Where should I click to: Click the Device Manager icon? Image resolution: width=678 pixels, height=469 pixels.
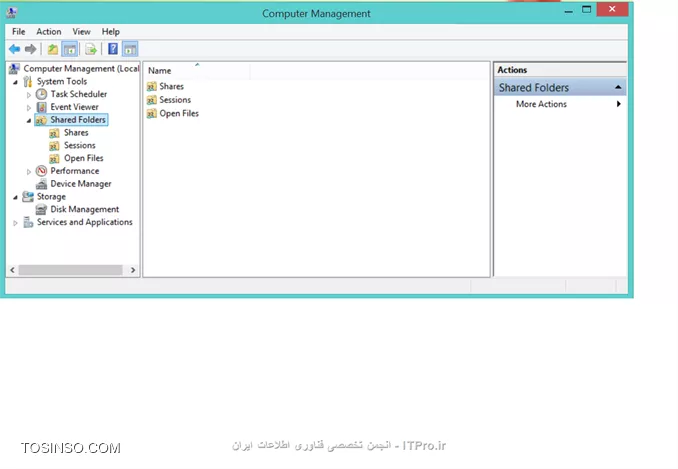(x=41, y=184)
